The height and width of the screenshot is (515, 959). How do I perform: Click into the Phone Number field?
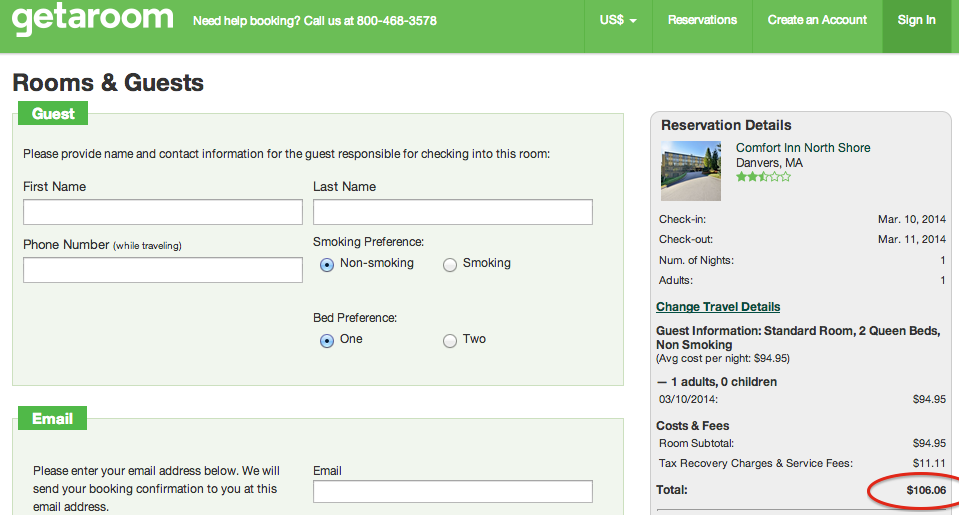[163, 270]
